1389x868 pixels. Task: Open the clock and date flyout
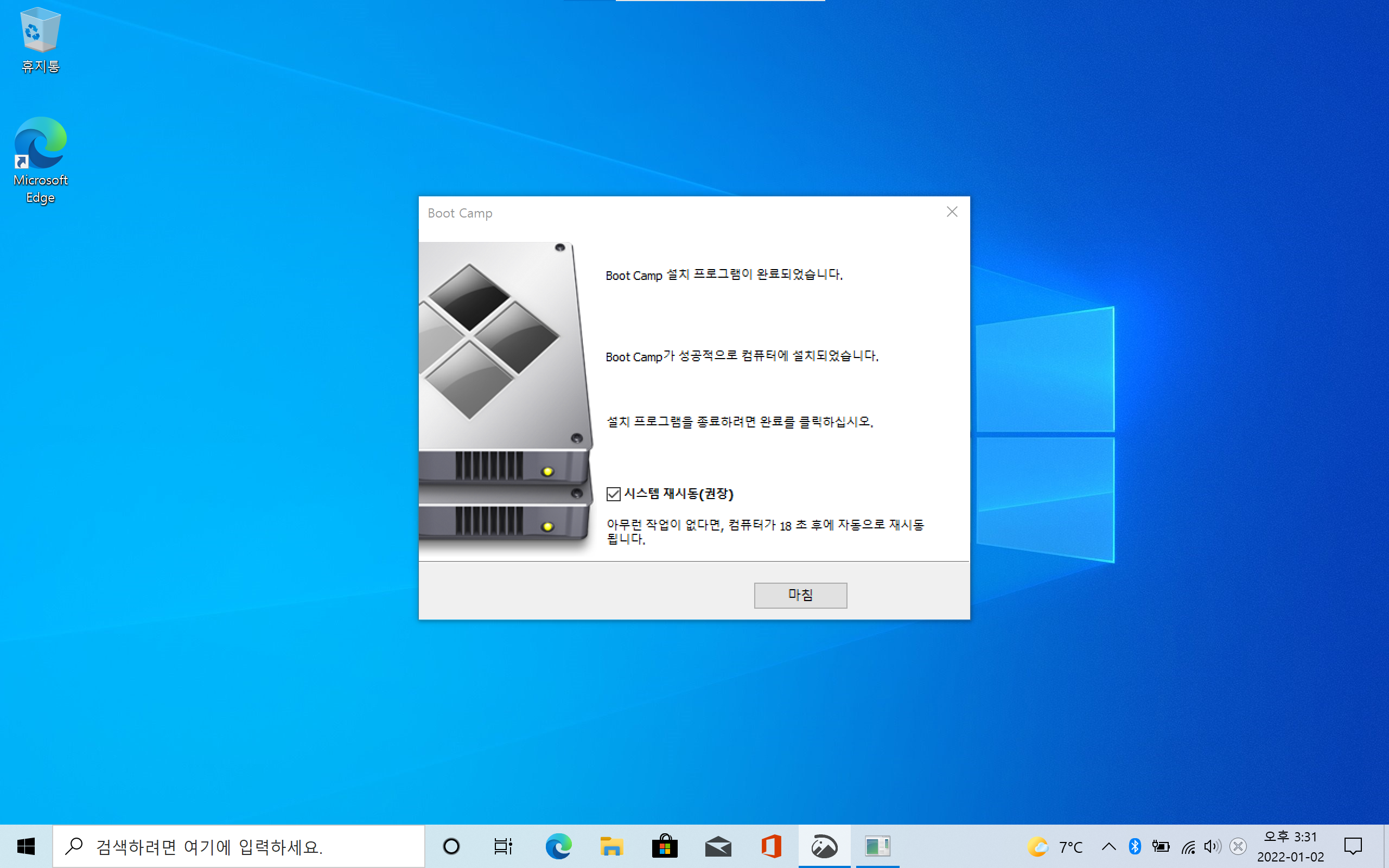[1290, 846]
